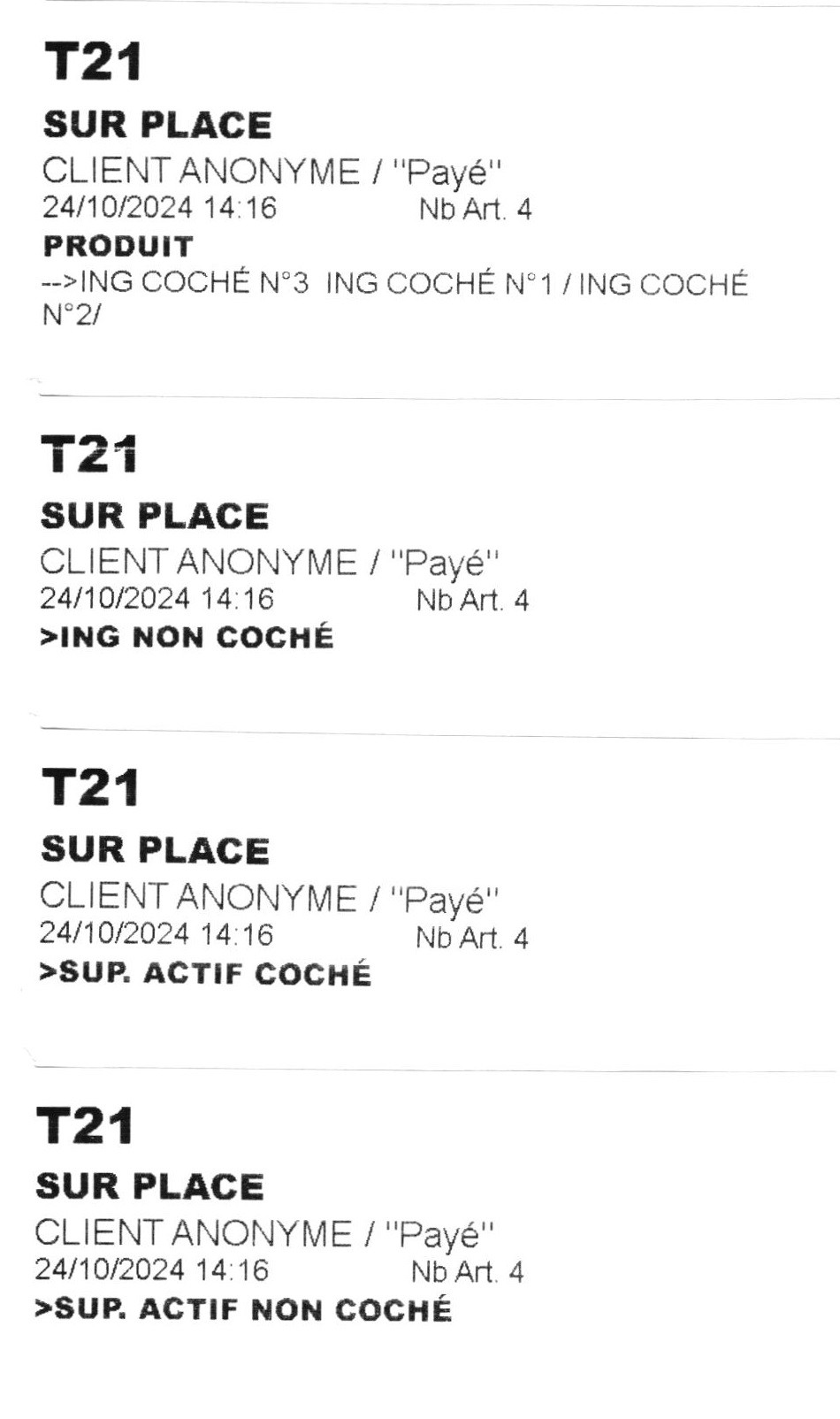Click the T21 heading of the PRODUIT ticket
The image size is (840, 1419).
pyautogui.click(x=93, y=63)
